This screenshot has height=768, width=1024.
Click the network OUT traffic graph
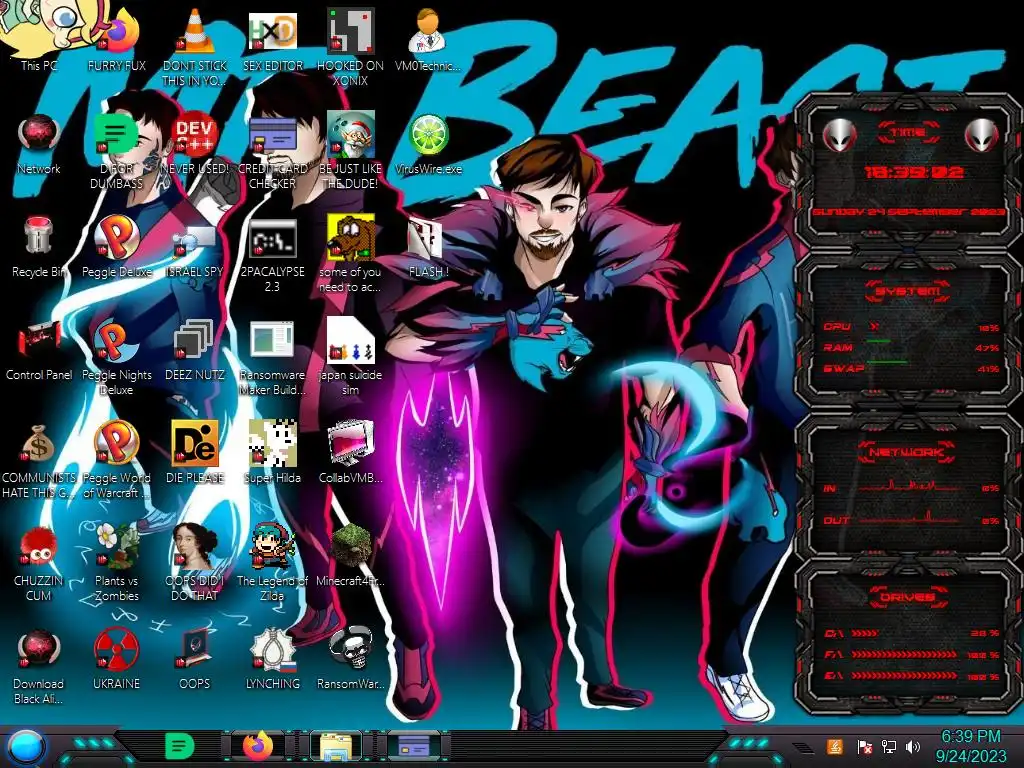[911, 519]
